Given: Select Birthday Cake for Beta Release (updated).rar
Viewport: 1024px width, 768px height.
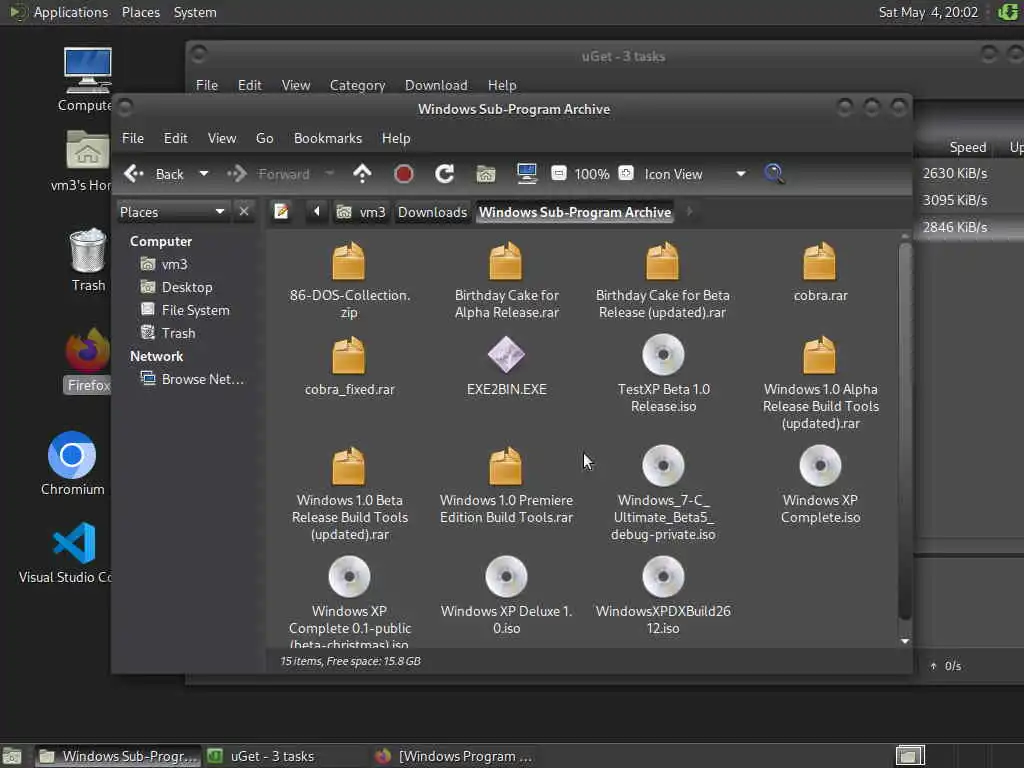Looking at the screenshot, I should (663, 280).
